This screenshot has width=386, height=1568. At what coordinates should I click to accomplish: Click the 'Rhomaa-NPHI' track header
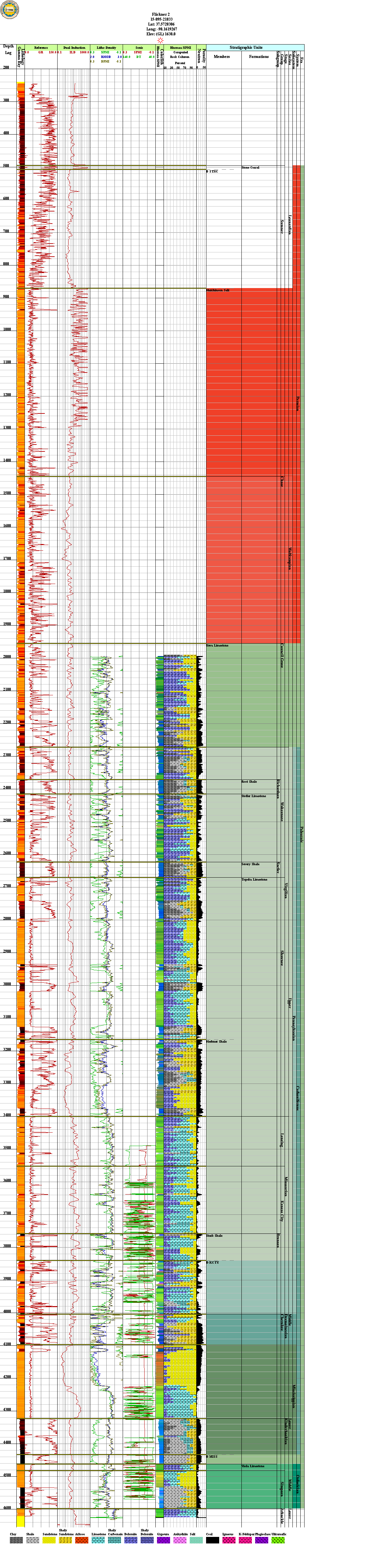click(180, 47)
